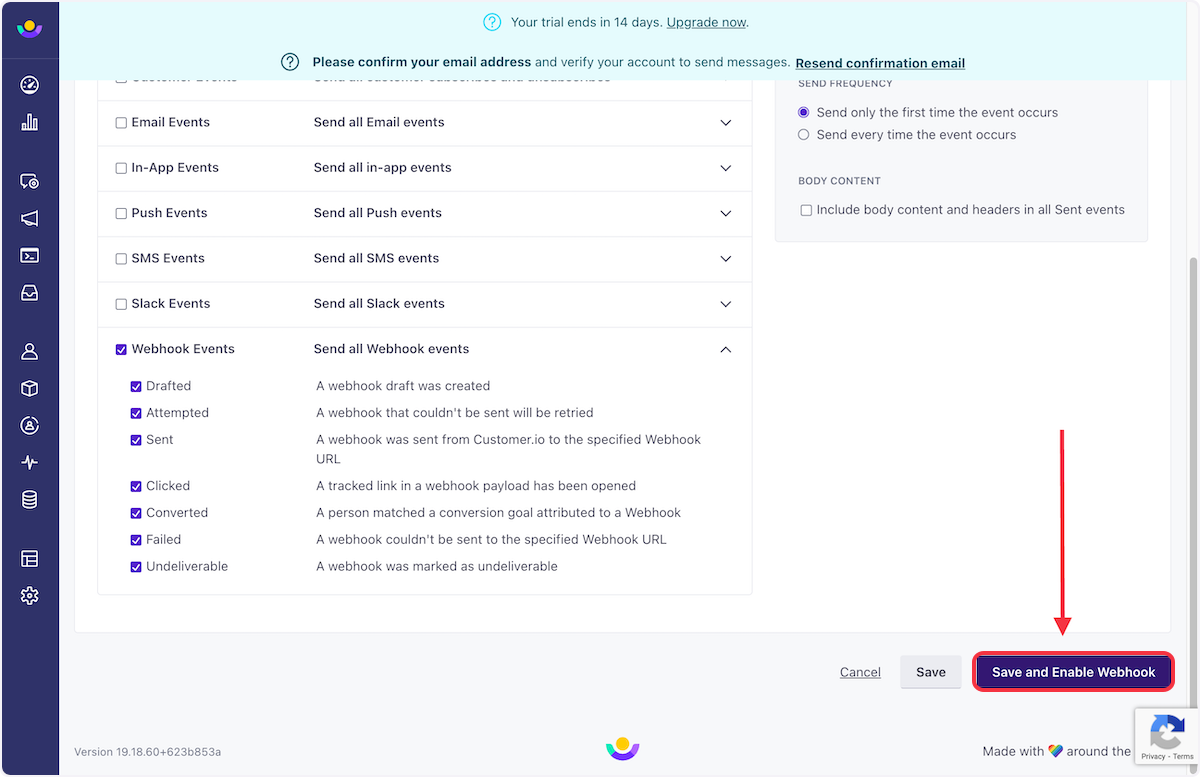Screen dimensions: 1200x777
Task: Click 'Send all Slack events' text
Action: [x=379, y=303]
